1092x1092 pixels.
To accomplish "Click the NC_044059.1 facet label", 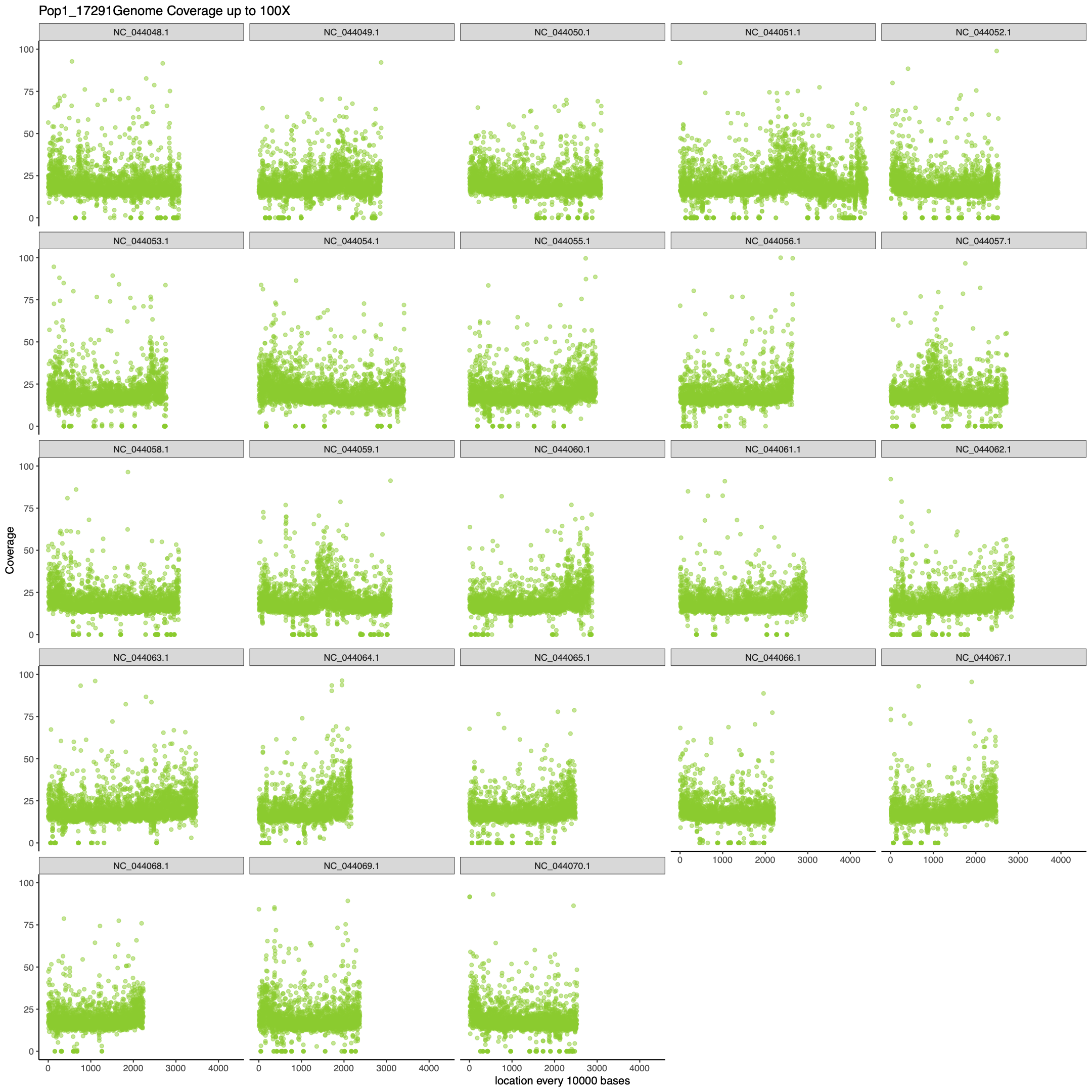I will [351, 449].
